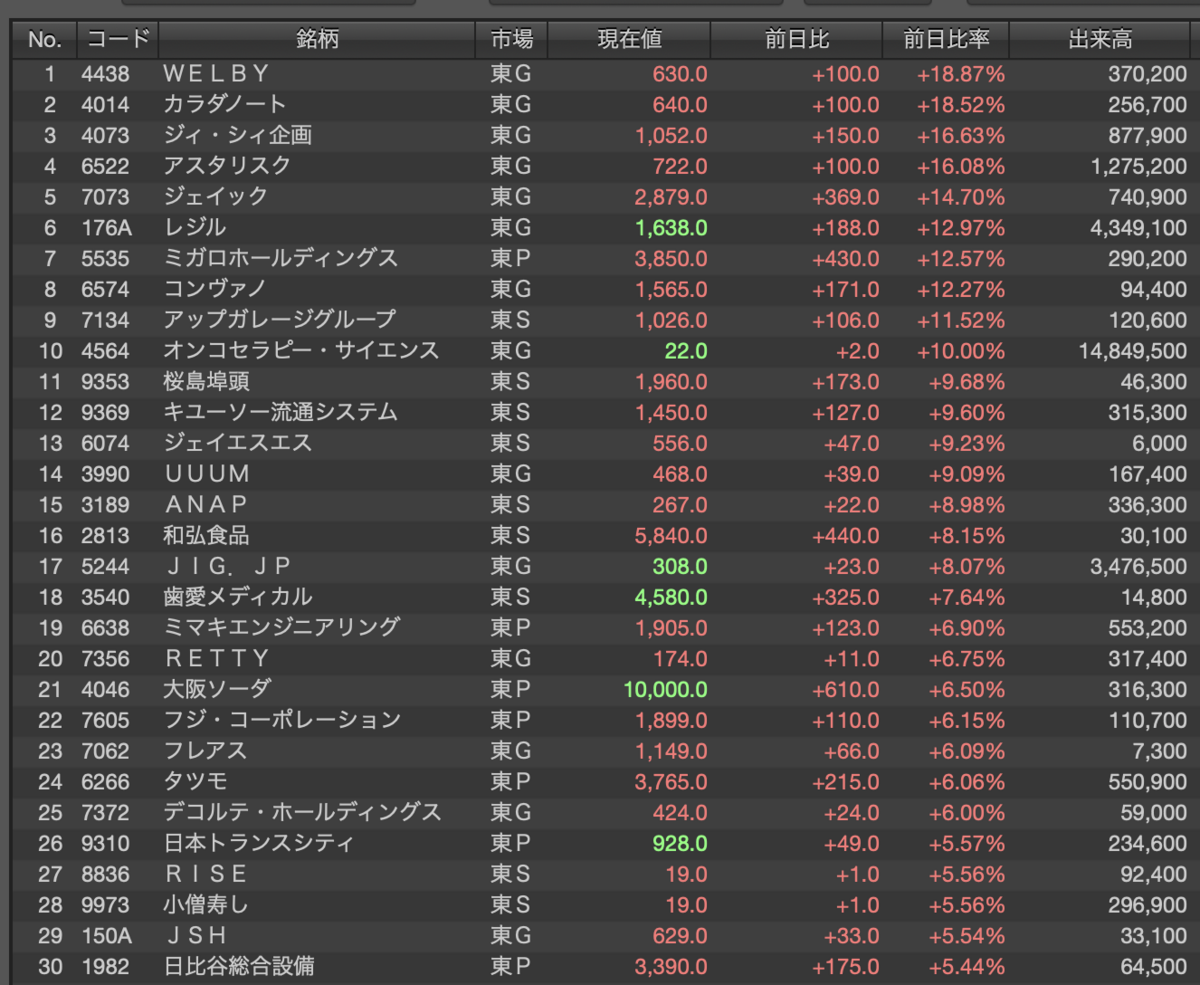Viewport: 1200px width, 985px height.
Task: Click the ジェイエスエス stock name
Action: [237, 443]
